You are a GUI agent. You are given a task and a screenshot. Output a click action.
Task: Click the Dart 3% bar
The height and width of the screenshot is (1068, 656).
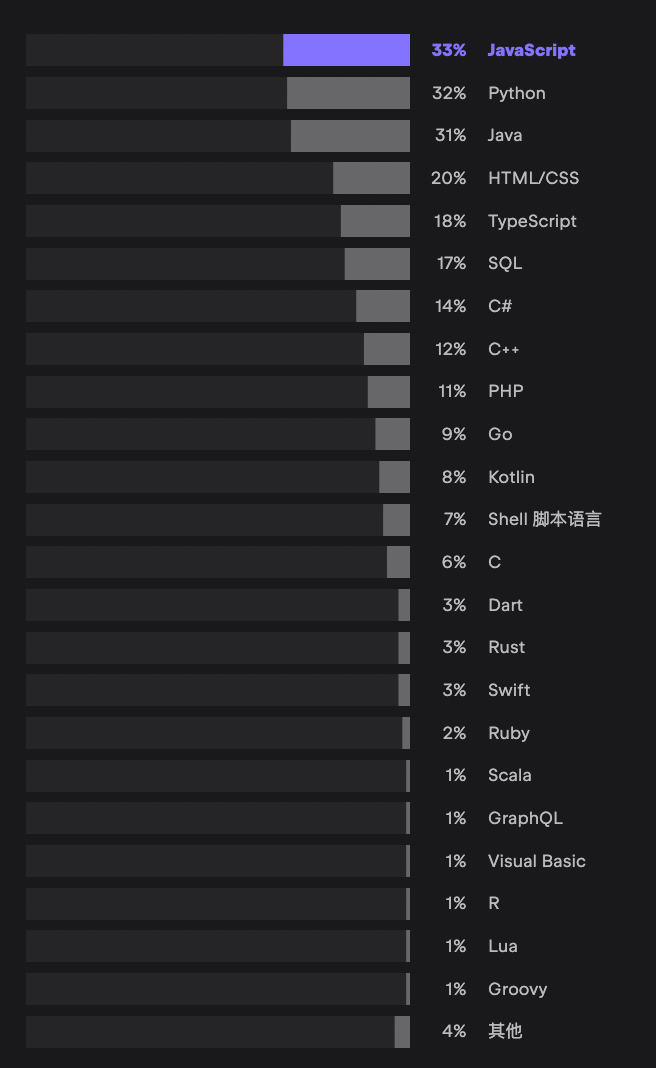pos(404,605)
